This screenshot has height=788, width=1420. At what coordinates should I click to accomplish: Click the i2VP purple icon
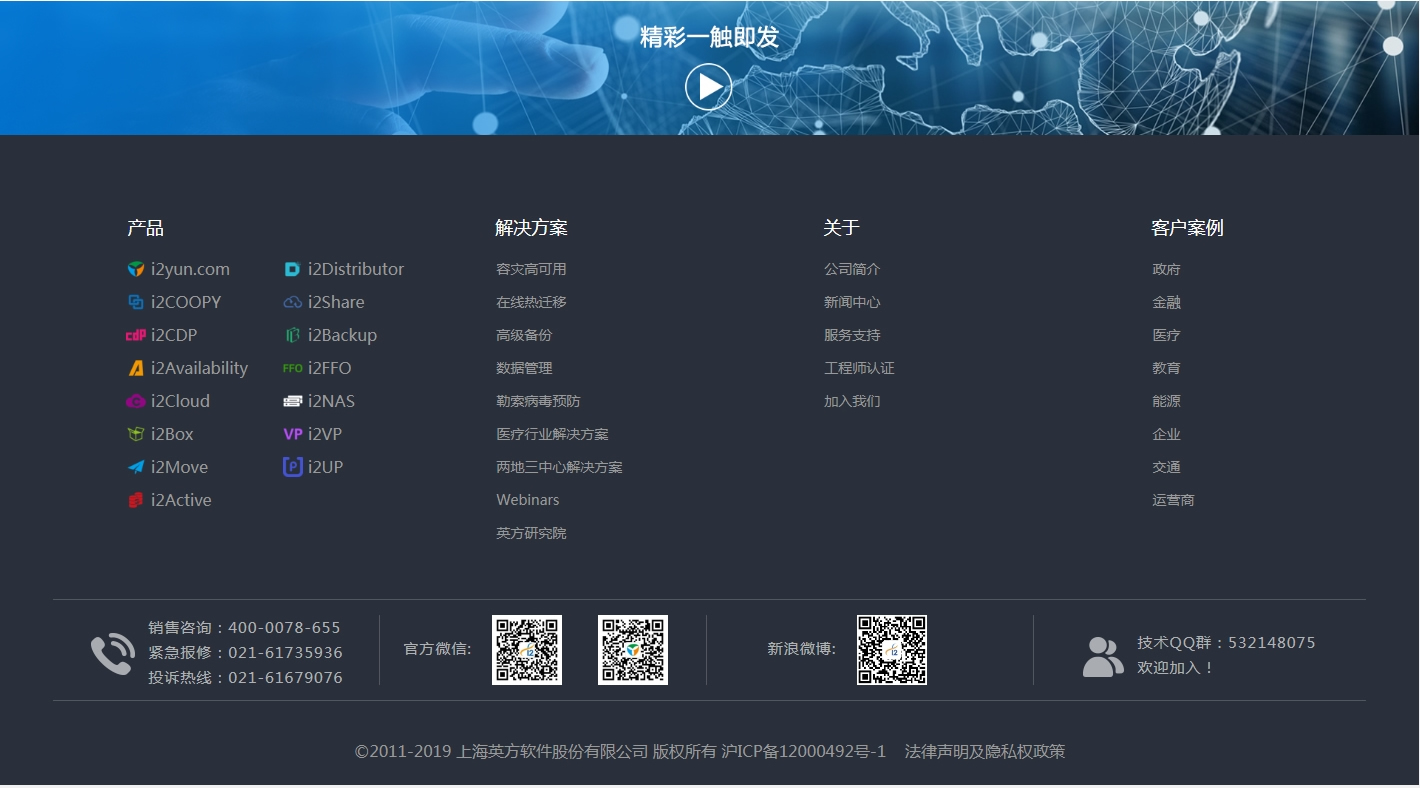point(292,434)
